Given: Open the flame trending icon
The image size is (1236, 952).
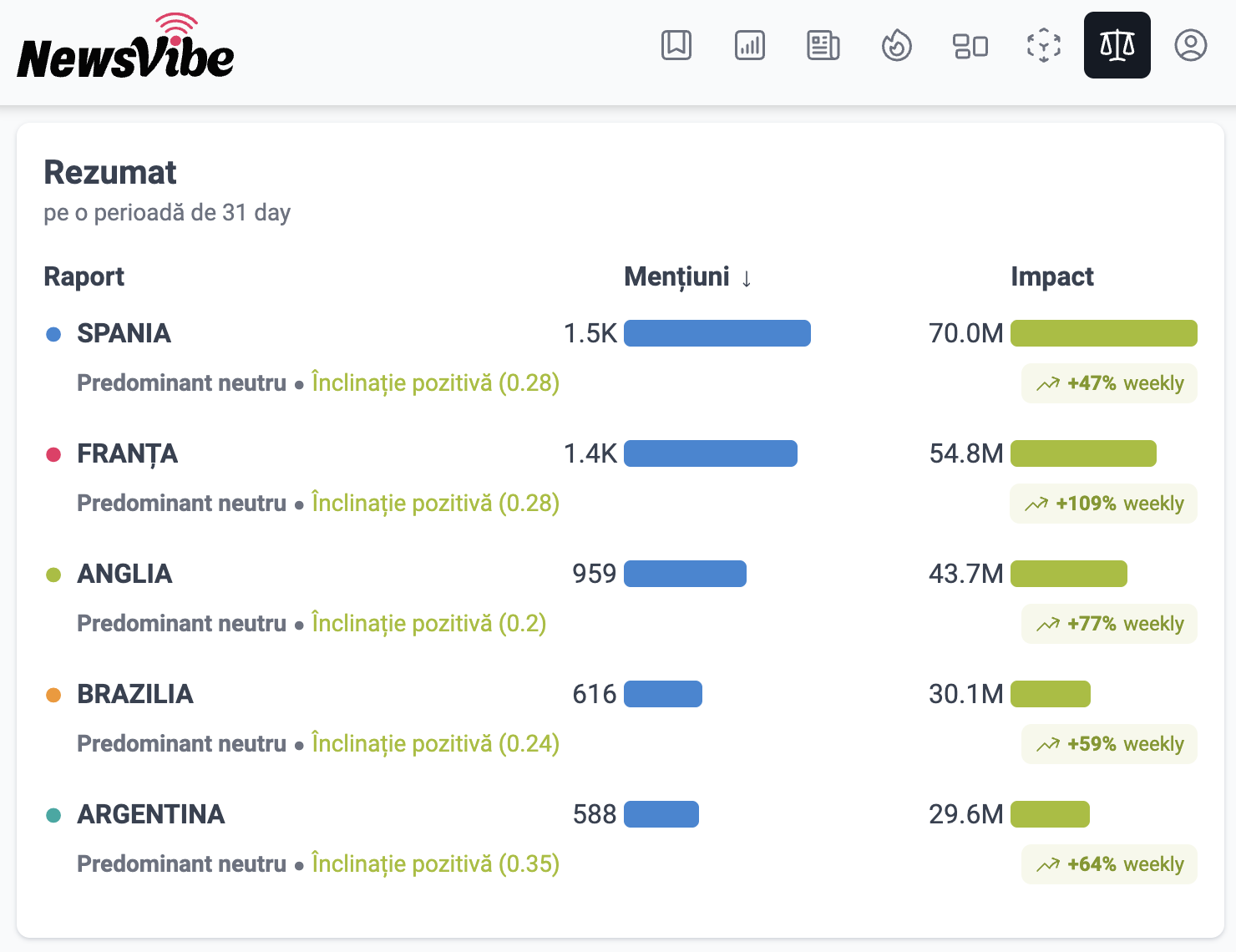Looking at the screenshot, I should point(897,45).
